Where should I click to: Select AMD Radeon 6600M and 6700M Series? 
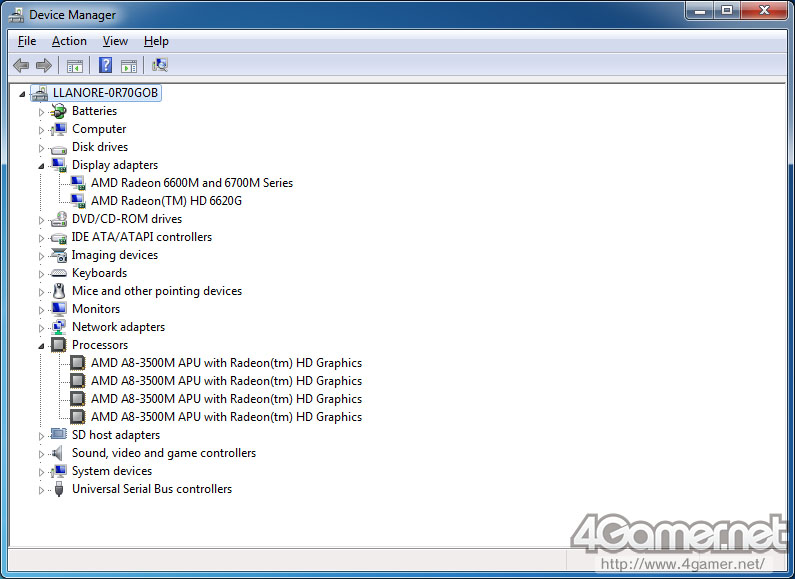[x=191, y=183]
